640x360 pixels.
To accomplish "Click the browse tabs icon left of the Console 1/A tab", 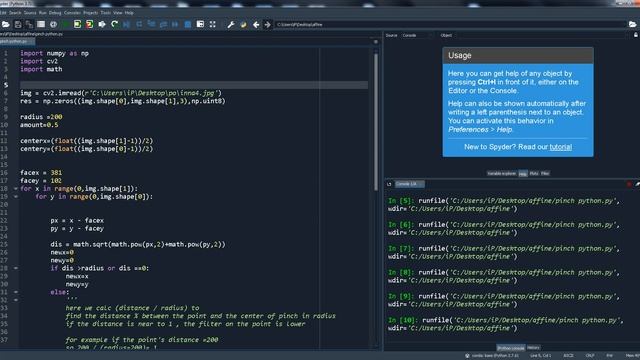I will coord(389,184).
